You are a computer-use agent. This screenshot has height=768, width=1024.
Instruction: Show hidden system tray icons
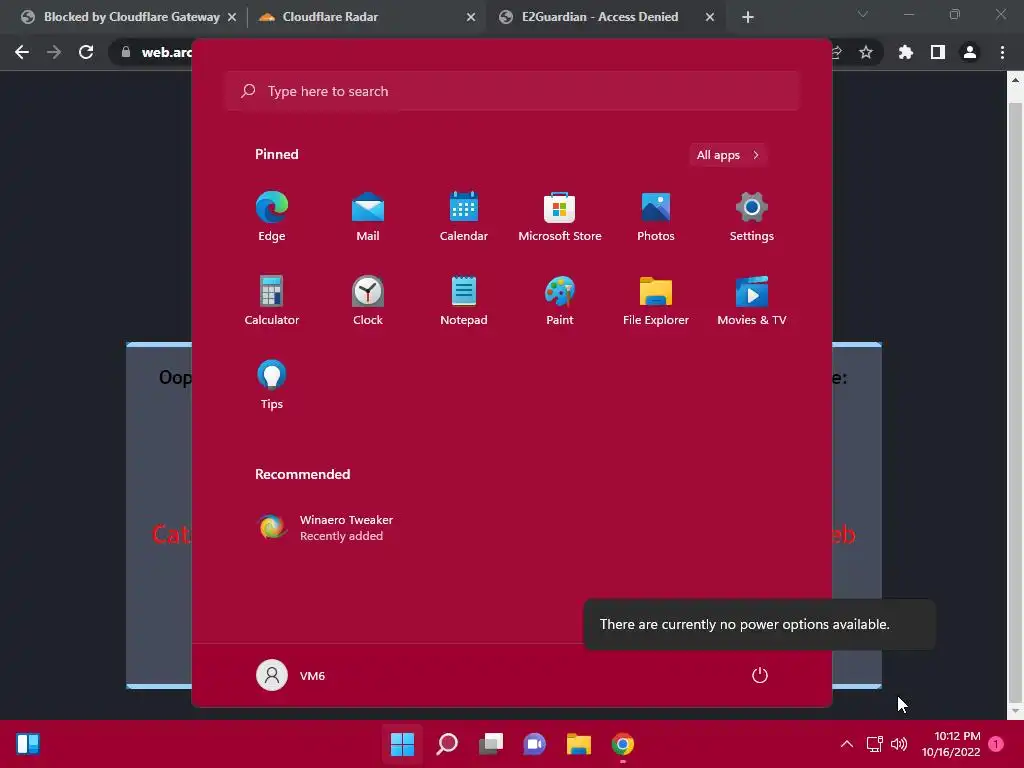846,744
